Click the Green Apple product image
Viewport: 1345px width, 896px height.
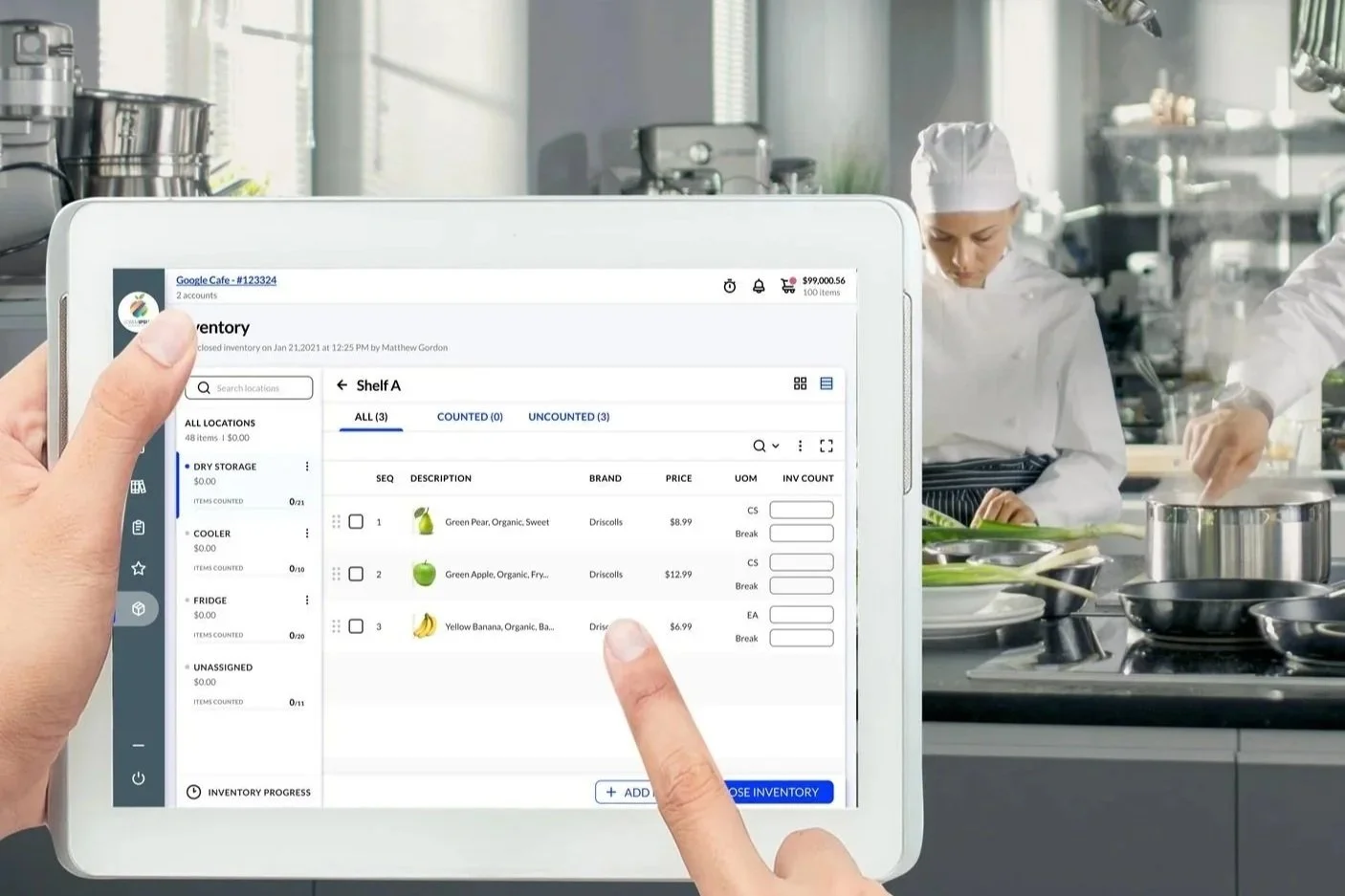point(424,574)
